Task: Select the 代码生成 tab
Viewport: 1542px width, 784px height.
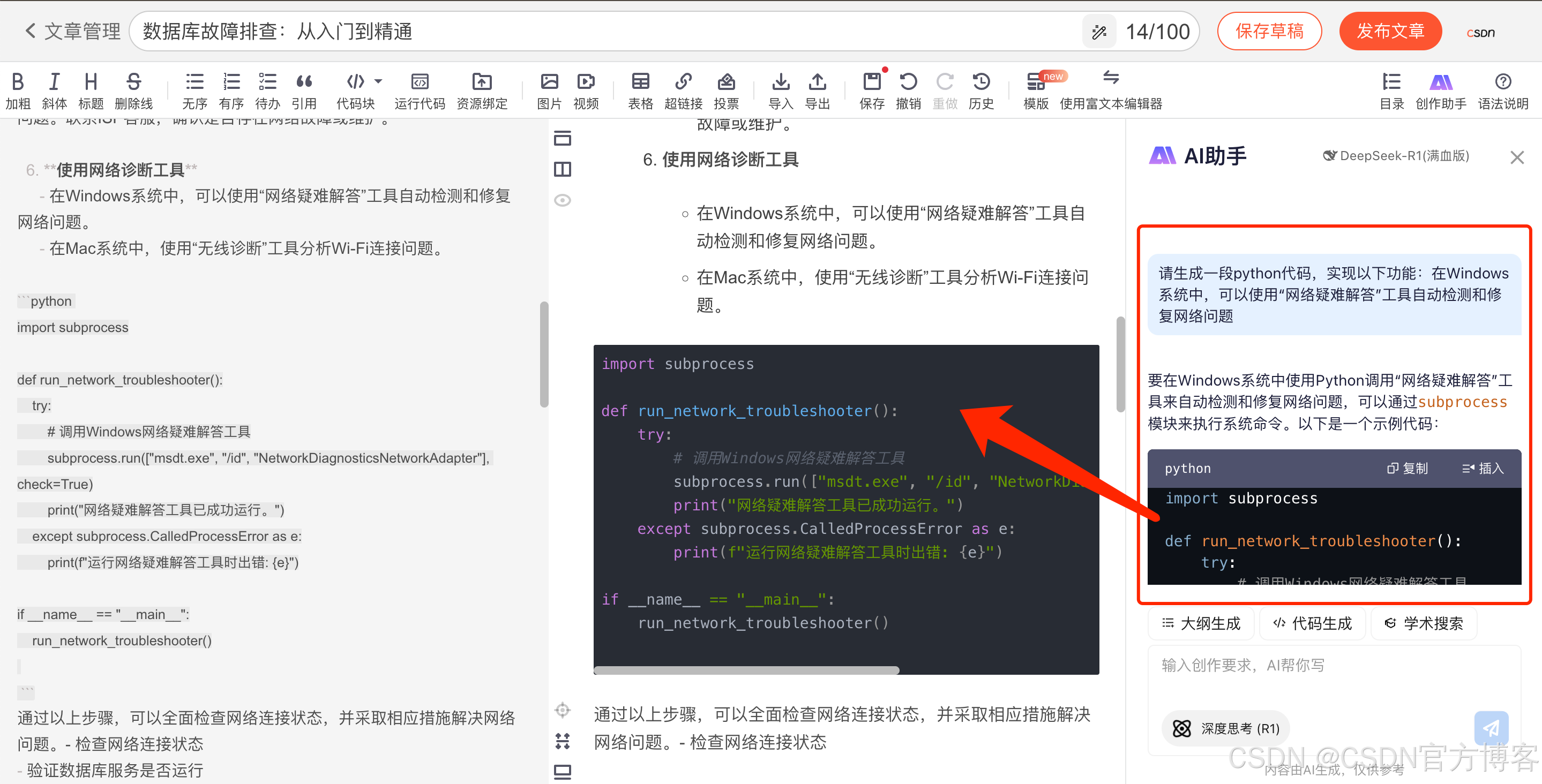Action: pyautogui.click(x=1312, y=623)
